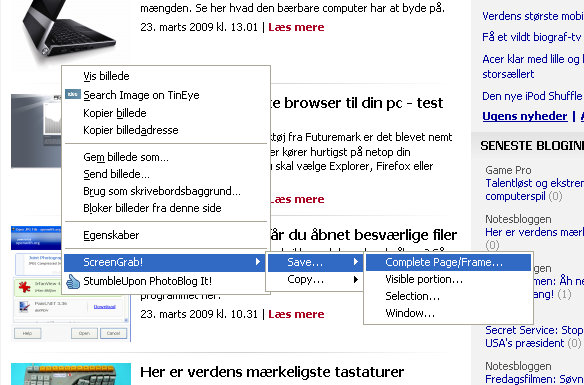This screenshot has height=385, width=584.
Task: Open Talentløst og ekstrem blog link
Action: pyautogui.click(x=534, y=190)
